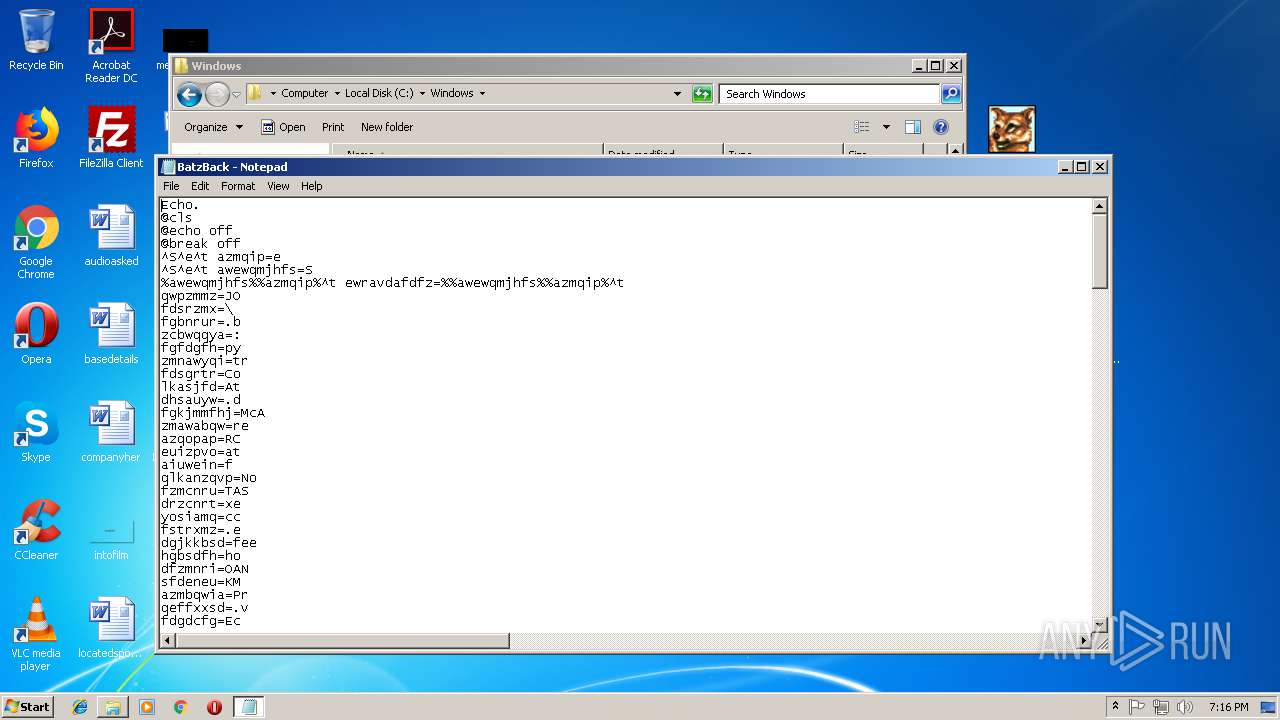Open the Chrome taskbar icon
The image size is (1280, 720).
tap(181, 707)
